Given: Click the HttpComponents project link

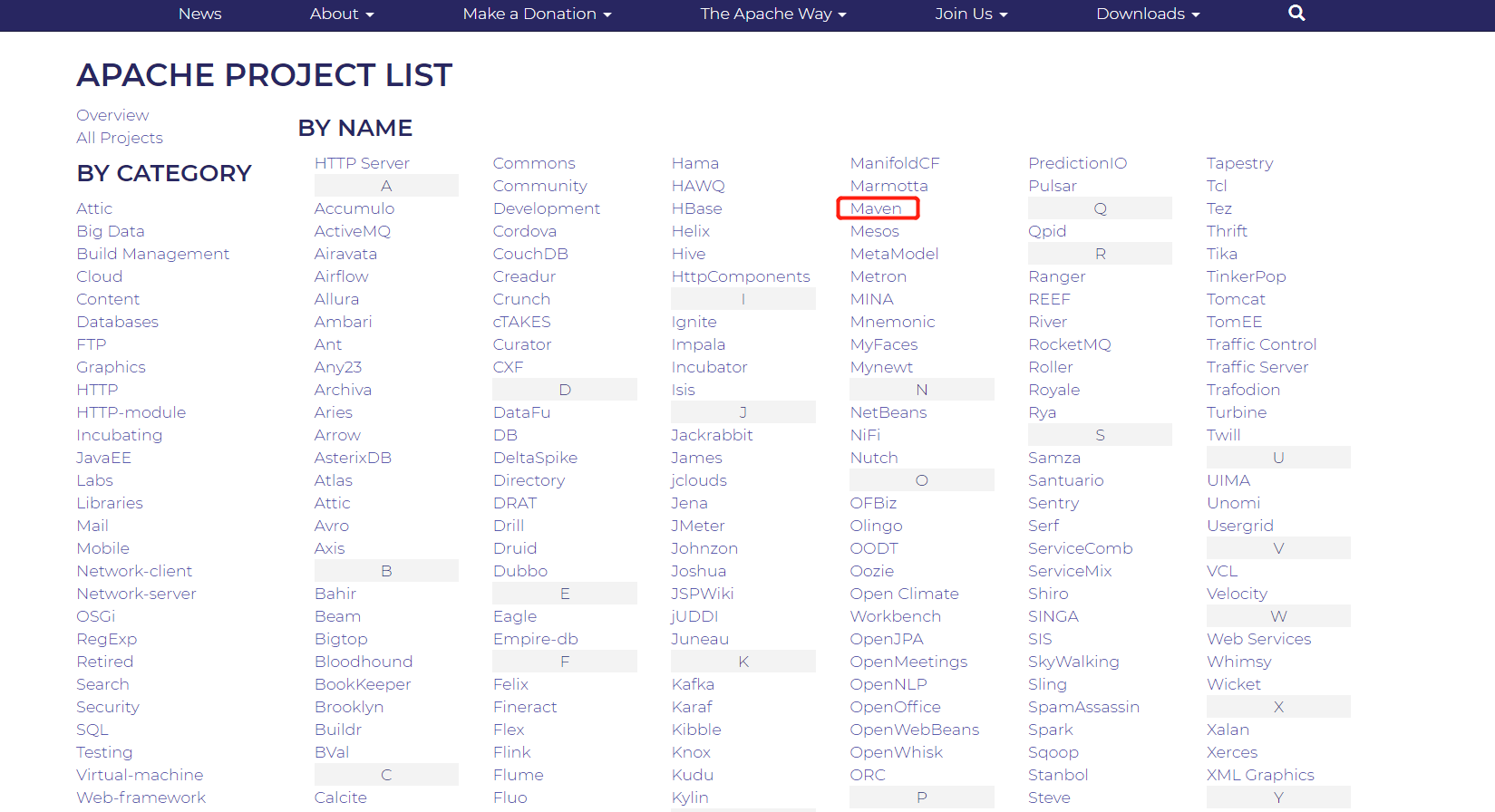Looking at the screenshot, I should 741,276.
